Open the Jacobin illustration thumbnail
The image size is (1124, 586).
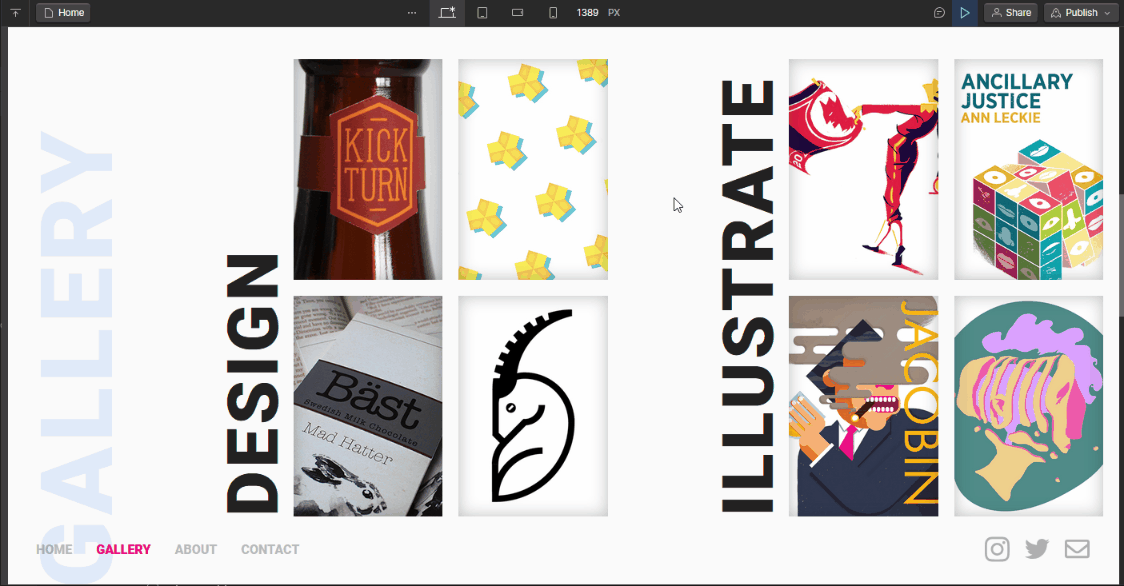[x=863, y=406]
